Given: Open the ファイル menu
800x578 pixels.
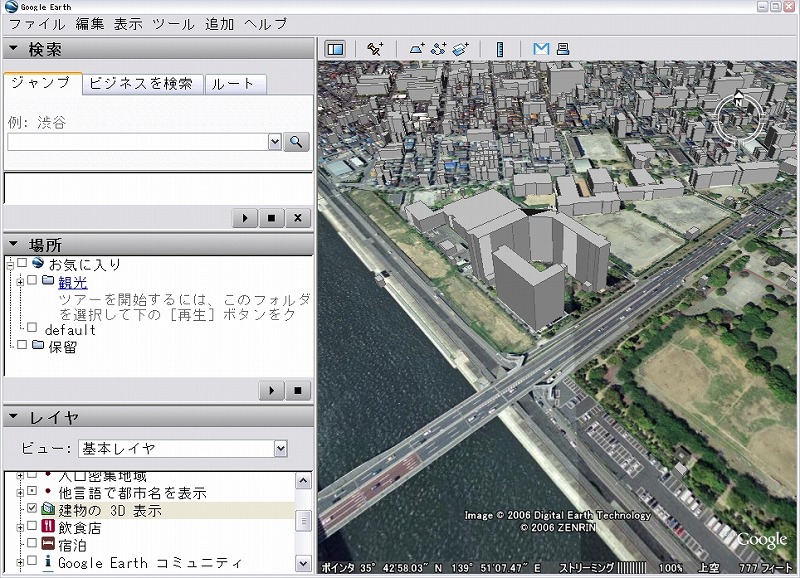Looking at the screenshot, I should pyautogui.click(x=37, y=24).
